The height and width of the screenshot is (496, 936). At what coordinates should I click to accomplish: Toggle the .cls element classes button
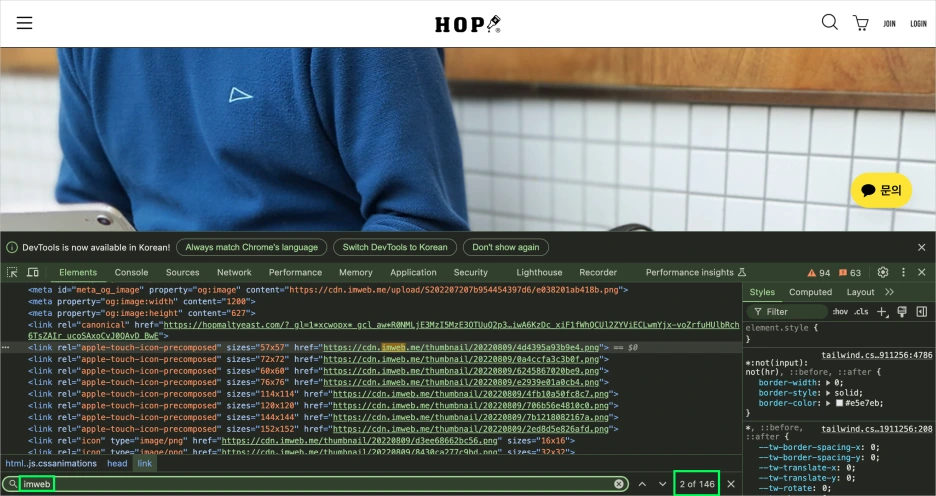point(861,312)
